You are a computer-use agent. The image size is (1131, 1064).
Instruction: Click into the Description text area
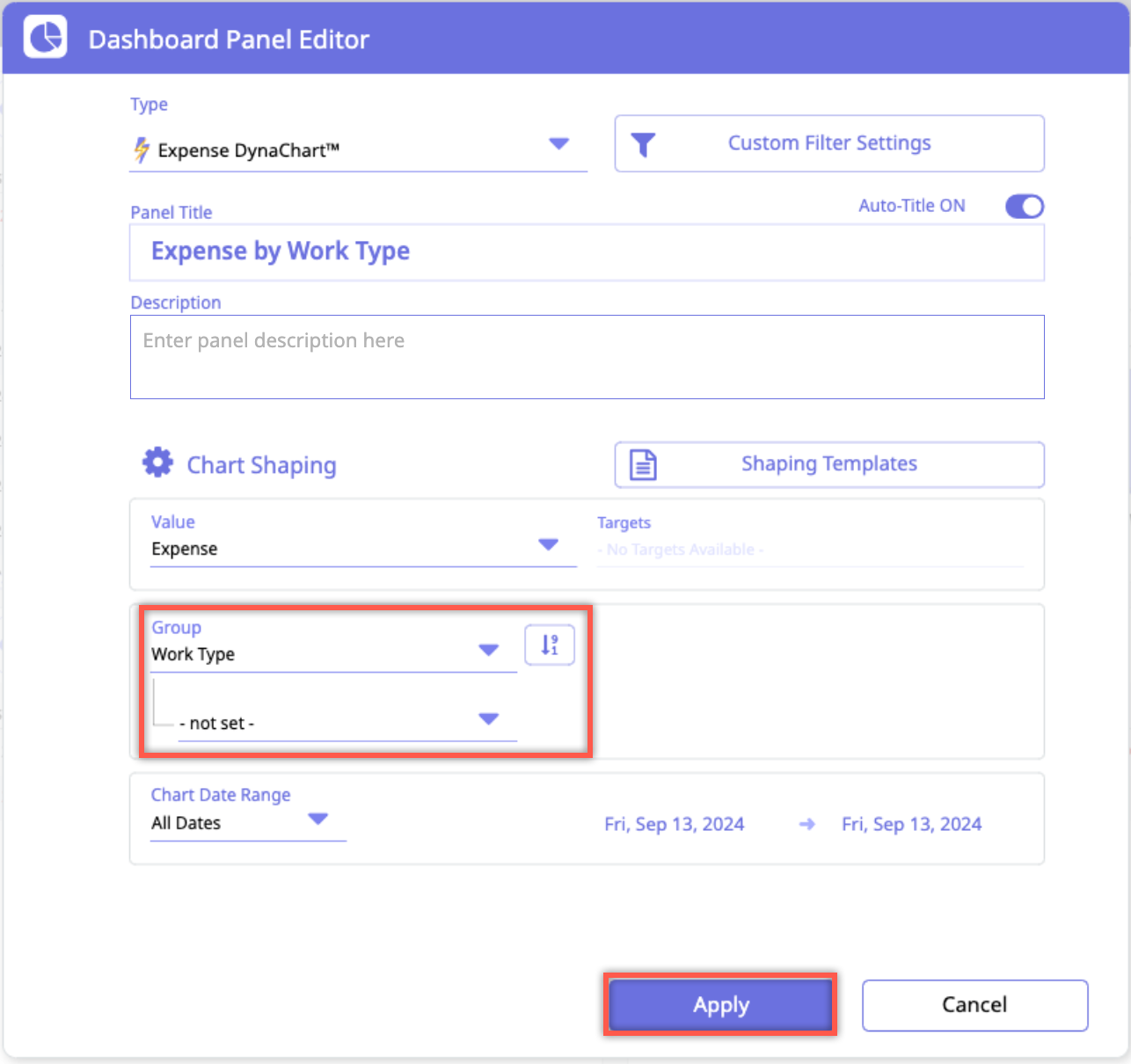(x=587, y=357)
